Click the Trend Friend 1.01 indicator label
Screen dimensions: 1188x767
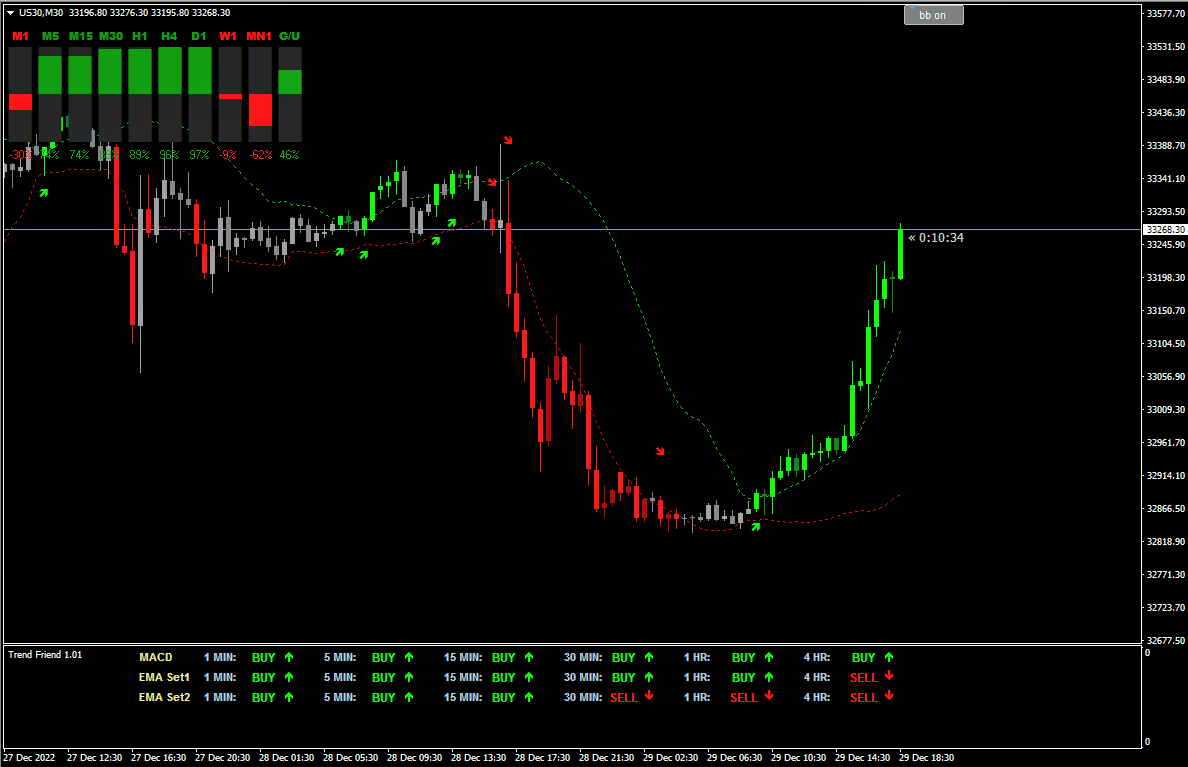[45, 655]
